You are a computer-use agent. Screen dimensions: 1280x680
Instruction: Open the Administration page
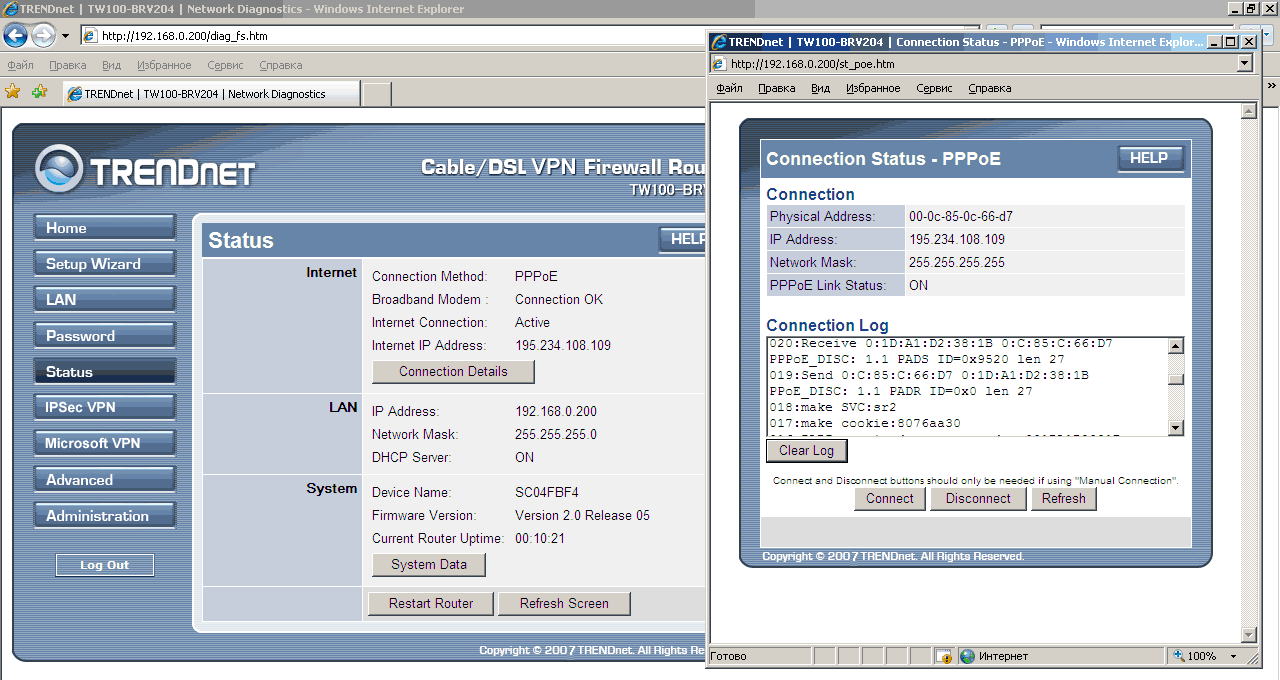click(104, 516)
